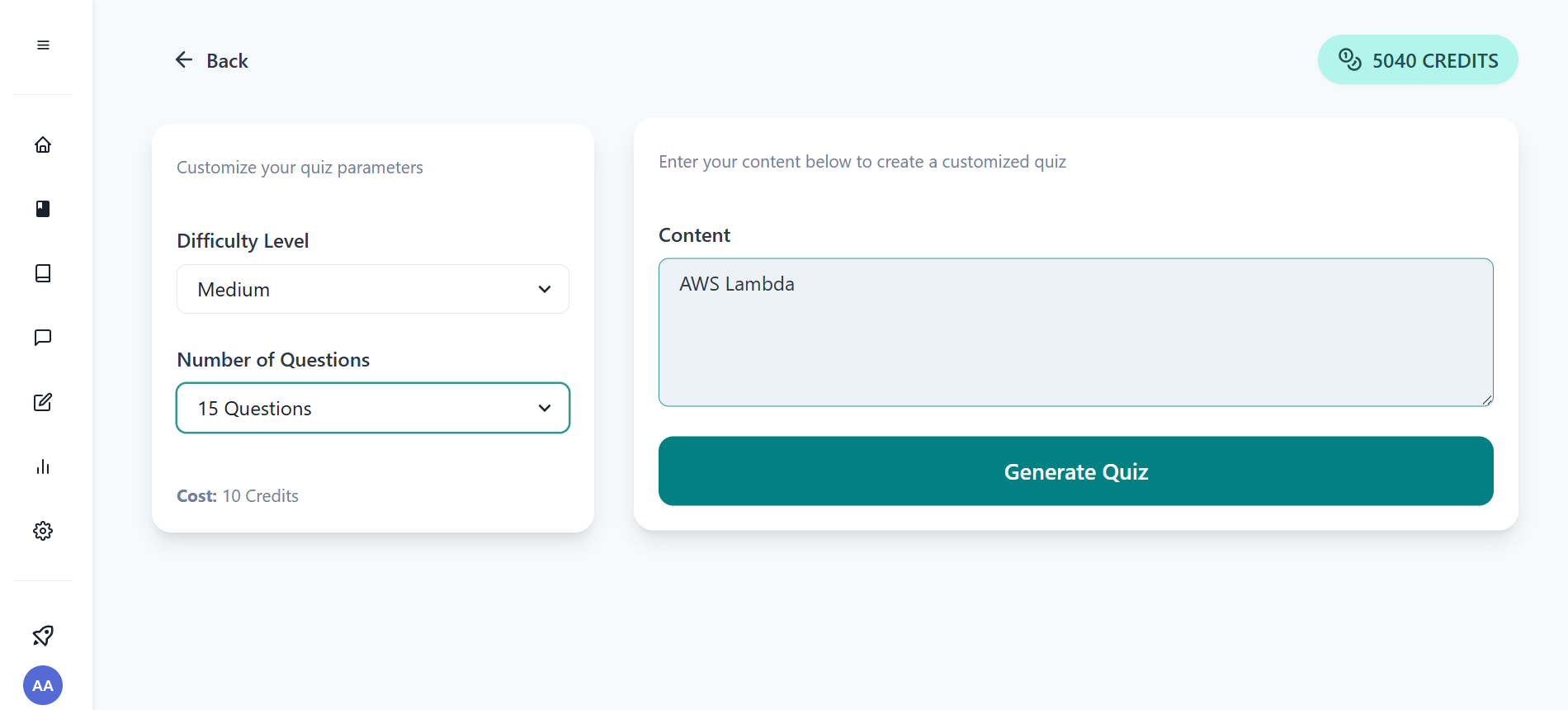
Task: Click the chevron on the Medium selector
Action: tap(545, 289)
